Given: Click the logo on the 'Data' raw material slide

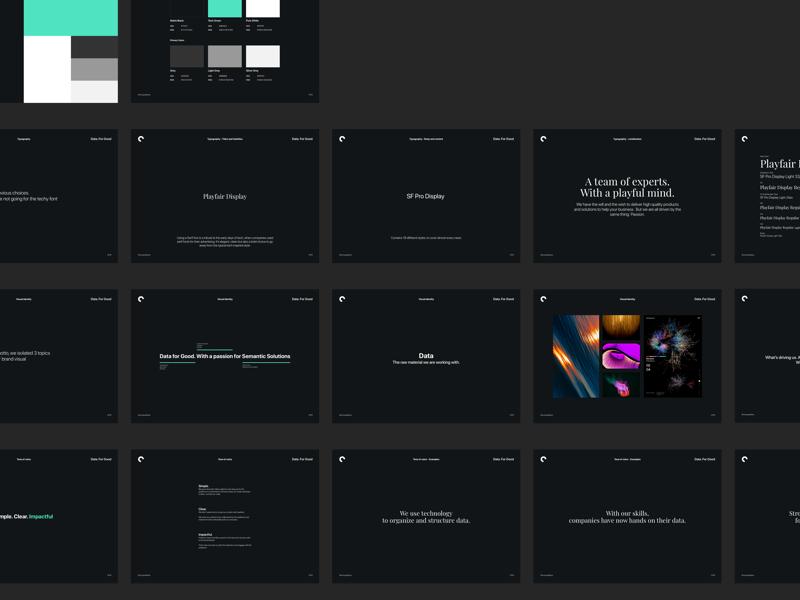Looking at the screenshot, I should [342, 299].
